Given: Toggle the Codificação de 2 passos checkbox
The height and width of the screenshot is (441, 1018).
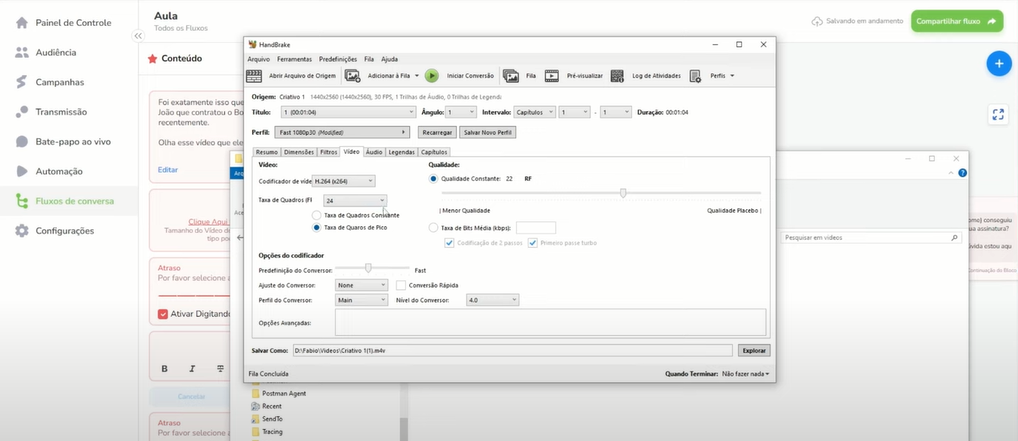Looking at the screenshot, I should (449, 243).
